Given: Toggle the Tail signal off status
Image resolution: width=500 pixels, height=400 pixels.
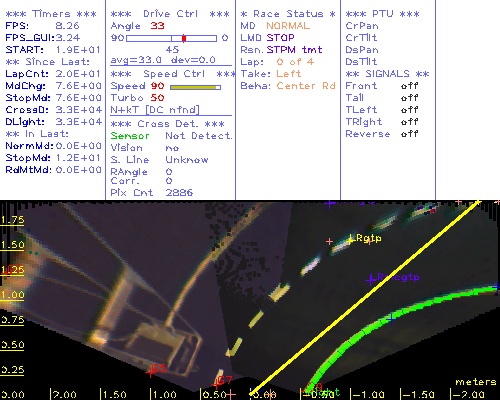Looking at the screenshot, I should click(x=409, y=98).
